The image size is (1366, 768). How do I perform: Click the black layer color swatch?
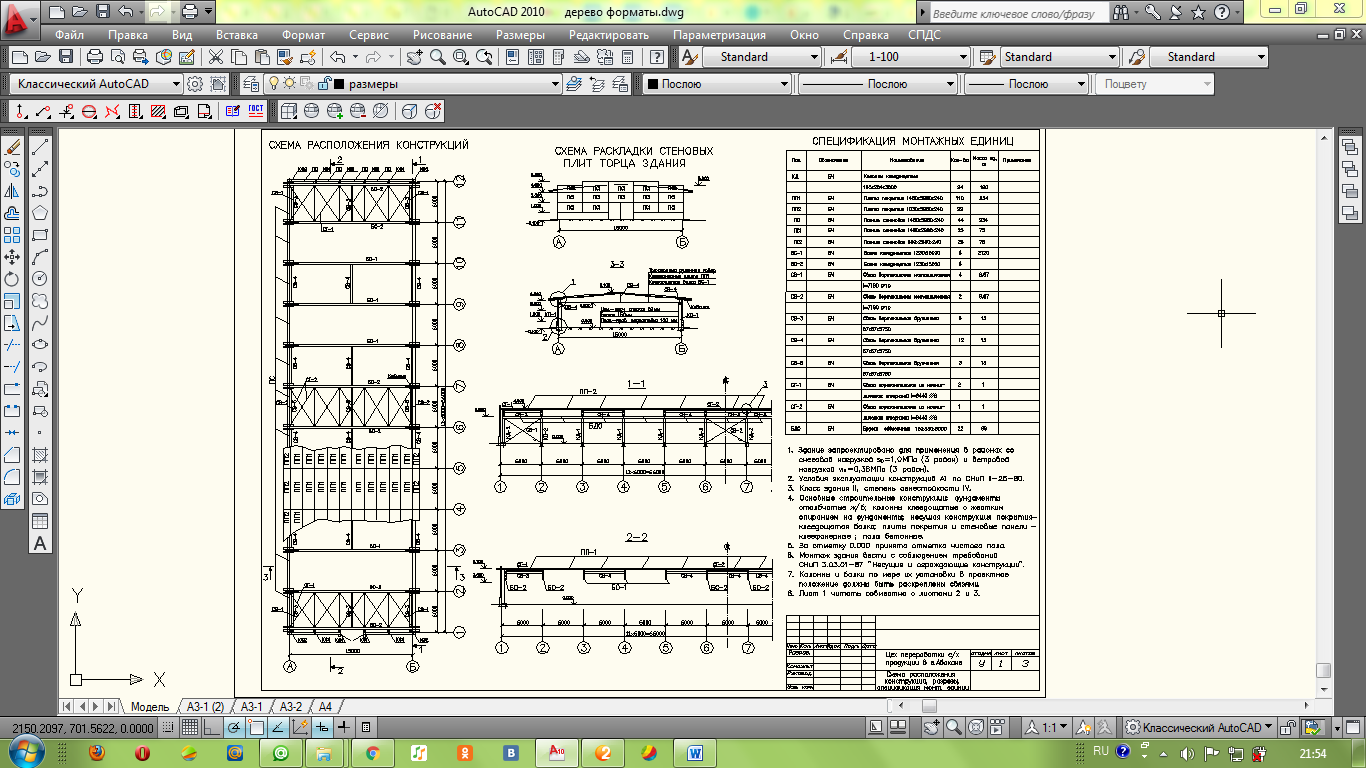[x=339, y=84]
